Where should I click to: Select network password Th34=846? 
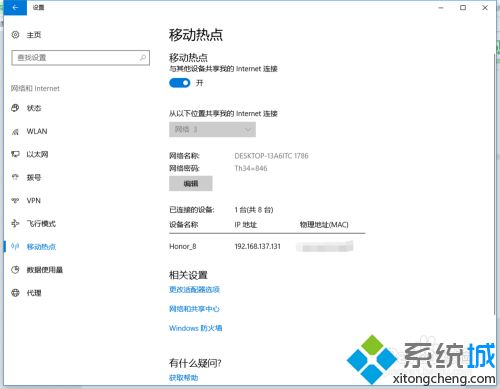coord(251,168)
